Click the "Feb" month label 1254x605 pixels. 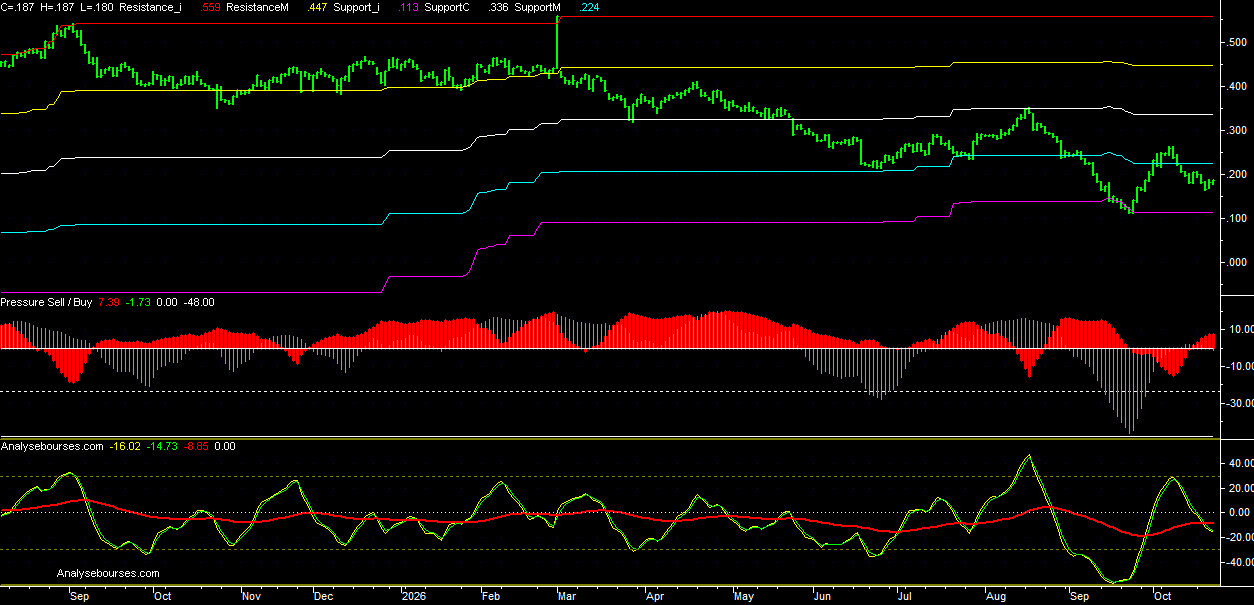pos(491,595)
